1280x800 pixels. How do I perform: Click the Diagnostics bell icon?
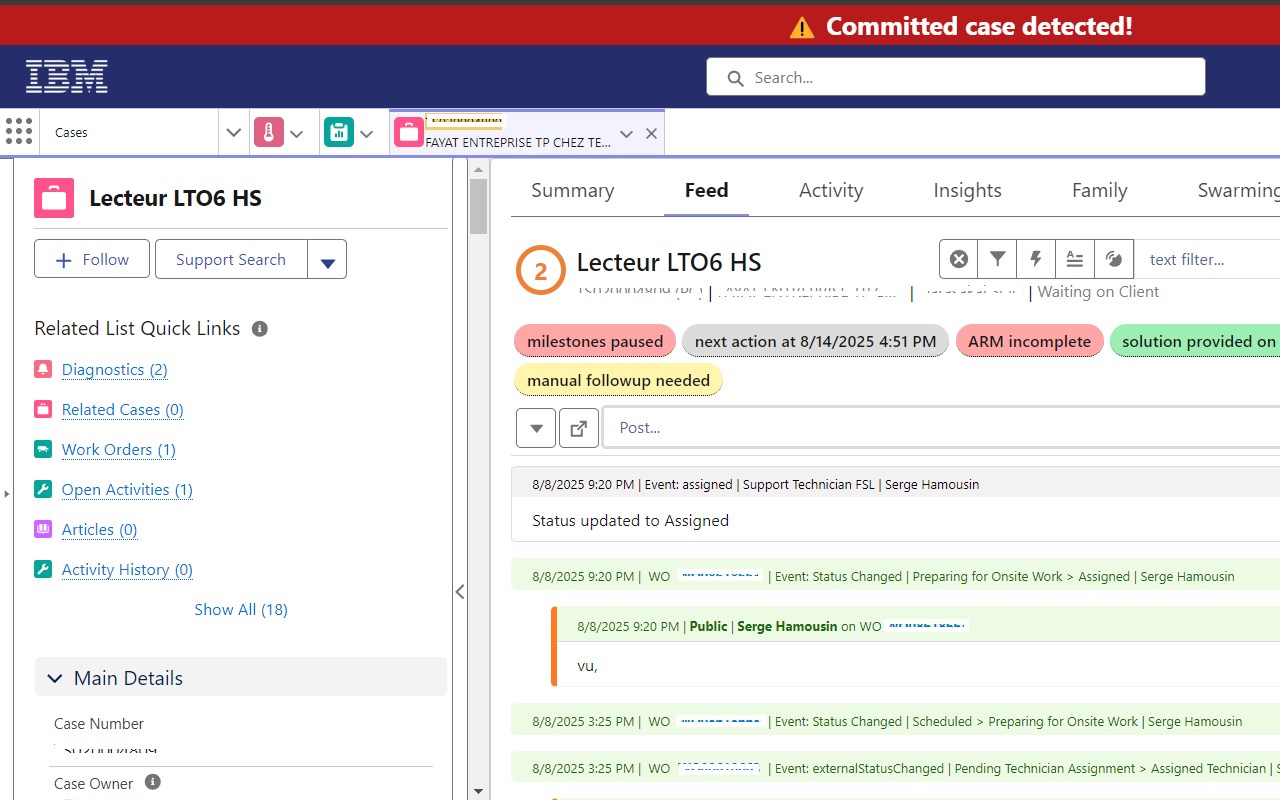click(43, 369)
